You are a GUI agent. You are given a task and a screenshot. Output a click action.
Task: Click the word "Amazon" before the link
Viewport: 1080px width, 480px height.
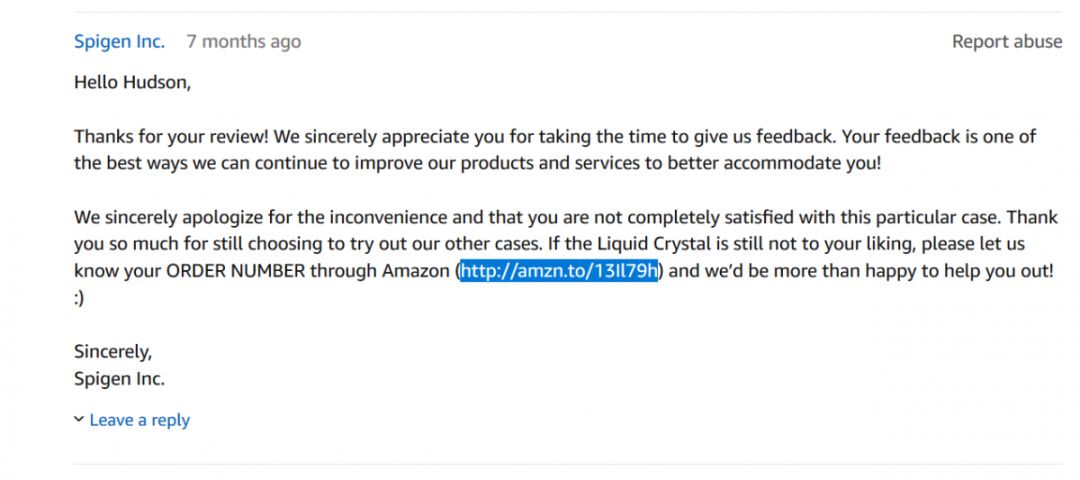416,271
